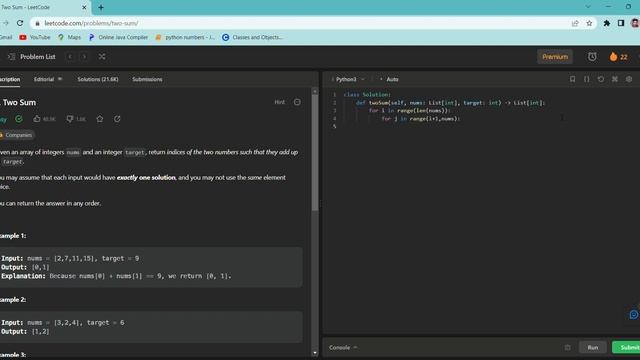Format code with curly braces icon
640x360 pixels.
coord(587,79)
